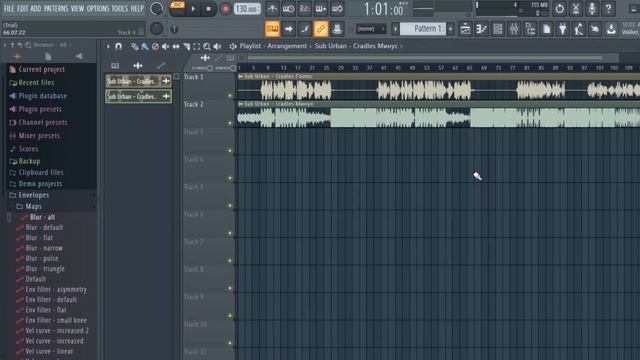This screenshot has height=360, width=640.
Task: Select the Mute tool in playlist toolbar
Action: [x=165, y=47]
